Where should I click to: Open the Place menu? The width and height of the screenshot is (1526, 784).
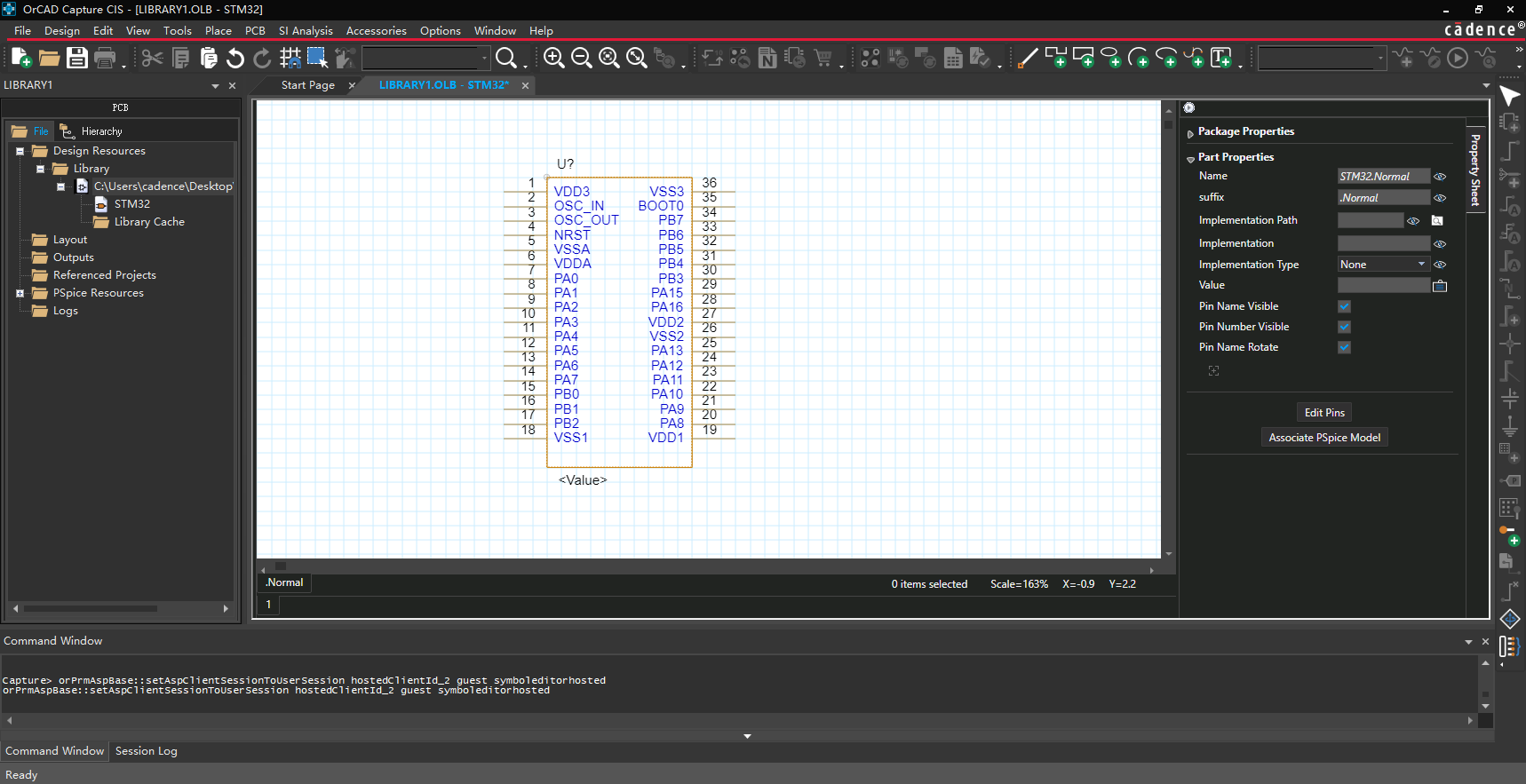[x=218, y=30]
